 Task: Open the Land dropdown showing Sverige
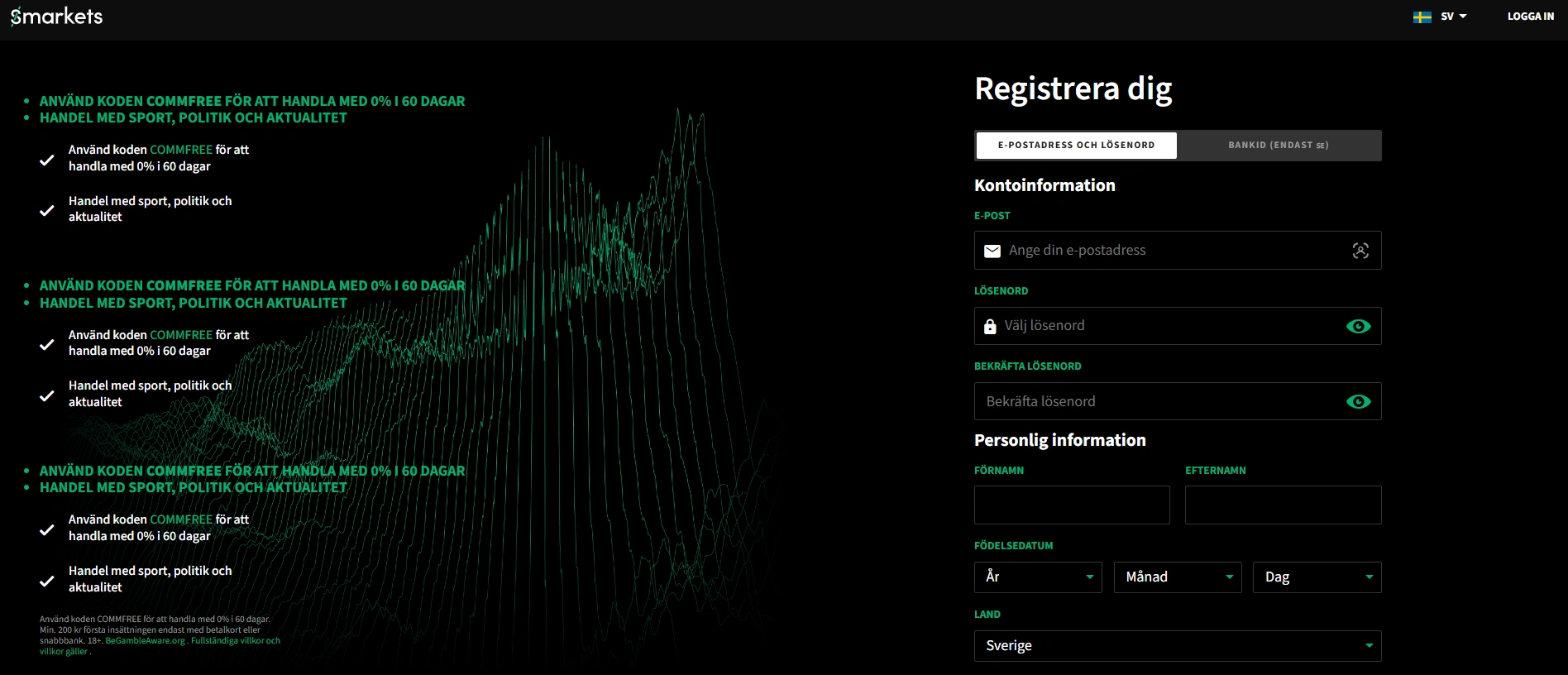point(1178,646)
